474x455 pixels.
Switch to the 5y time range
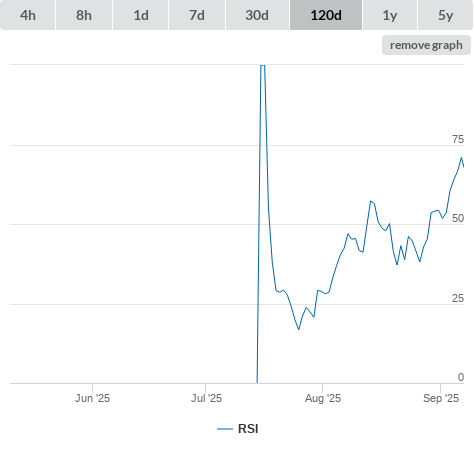(x=446, y=15)
